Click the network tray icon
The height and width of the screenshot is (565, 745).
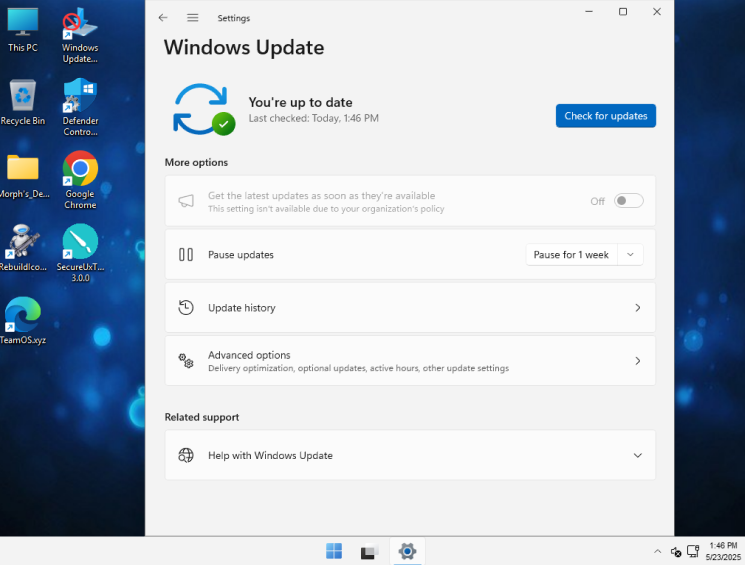click(693, 551)
